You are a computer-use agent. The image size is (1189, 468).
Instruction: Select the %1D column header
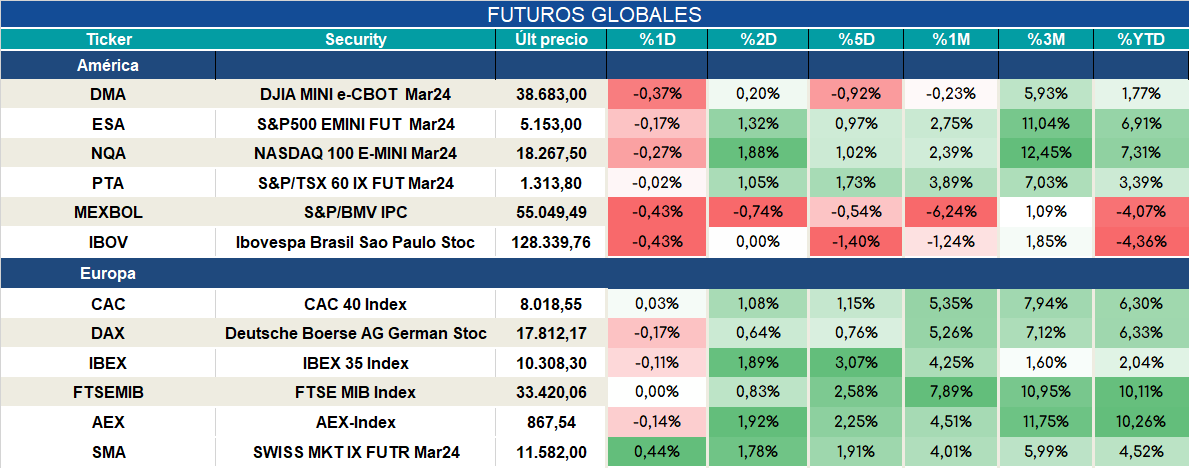(656, 40)
